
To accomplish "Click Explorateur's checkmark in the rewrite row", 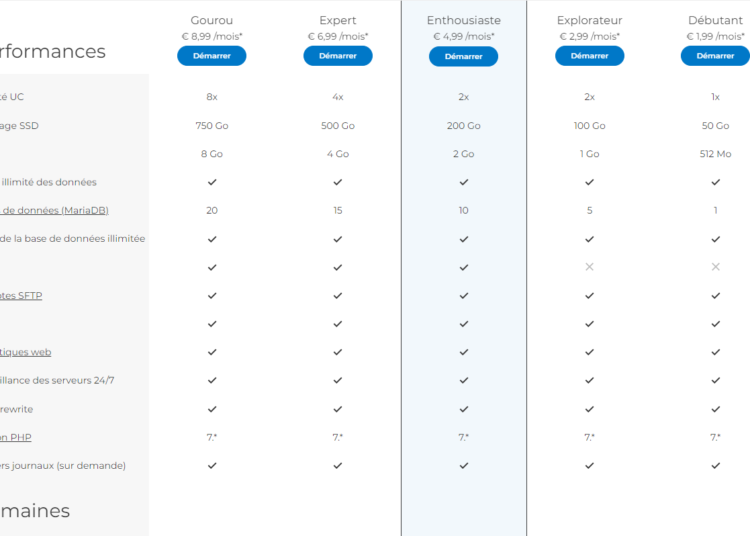I will tap(589, 409).
